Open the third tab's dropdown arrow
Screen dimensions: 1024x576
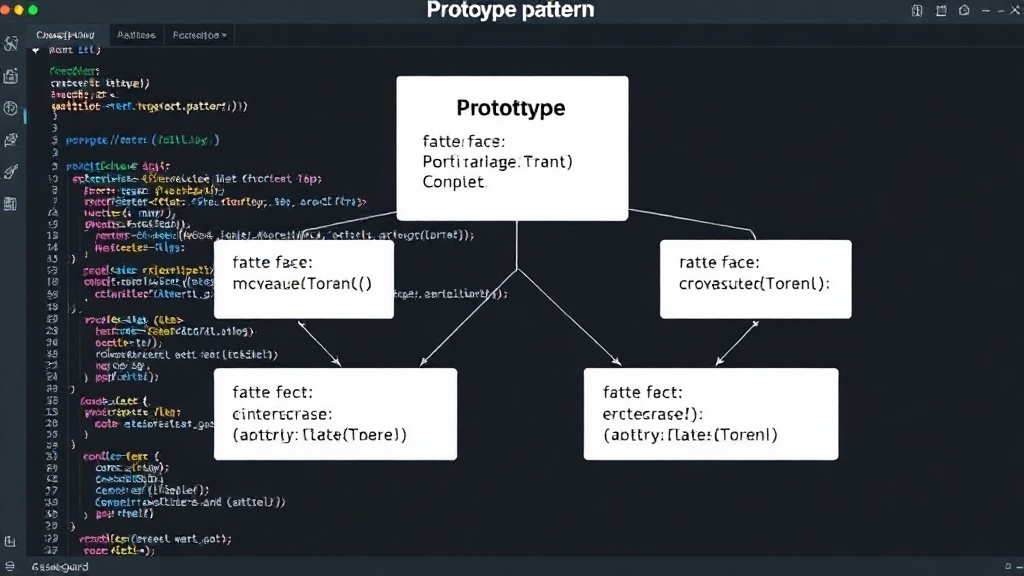point(224,35)
